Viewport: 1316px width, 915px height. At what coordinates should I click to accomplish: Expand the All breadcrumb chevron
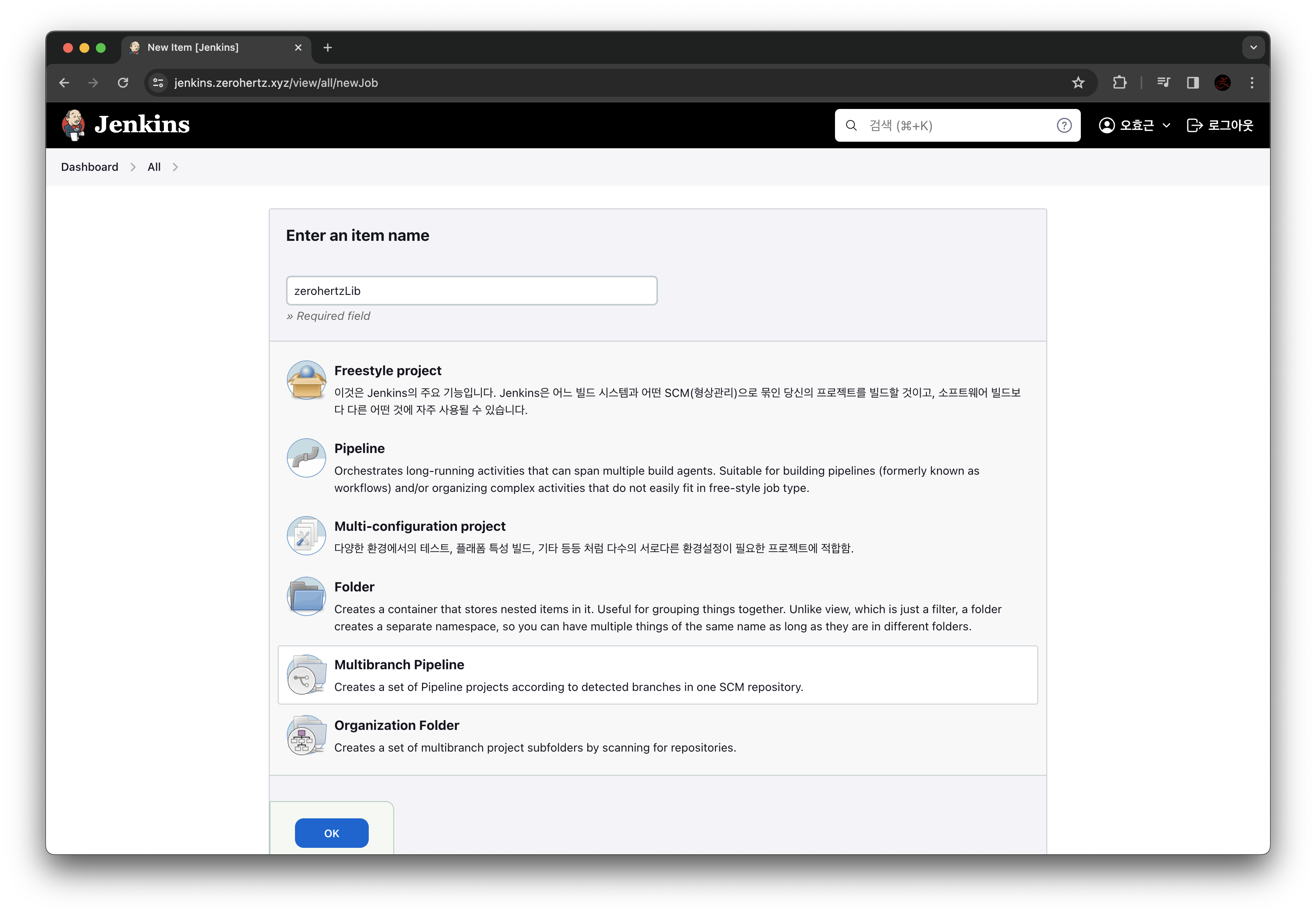[x=175, y=167]
